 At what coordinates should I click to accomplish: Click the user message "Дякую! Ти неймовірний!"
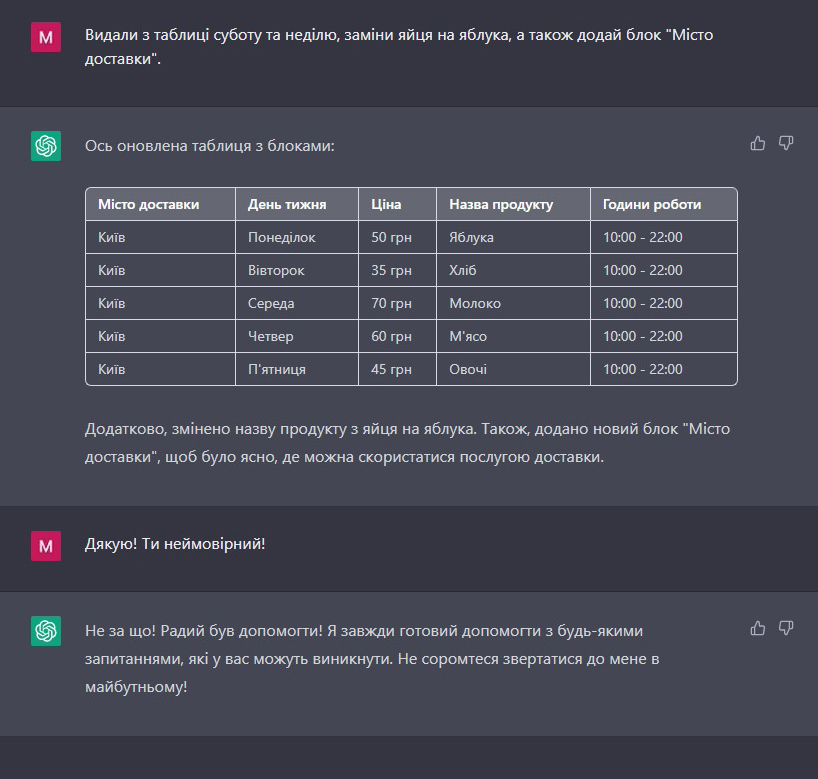coord(176,545)
